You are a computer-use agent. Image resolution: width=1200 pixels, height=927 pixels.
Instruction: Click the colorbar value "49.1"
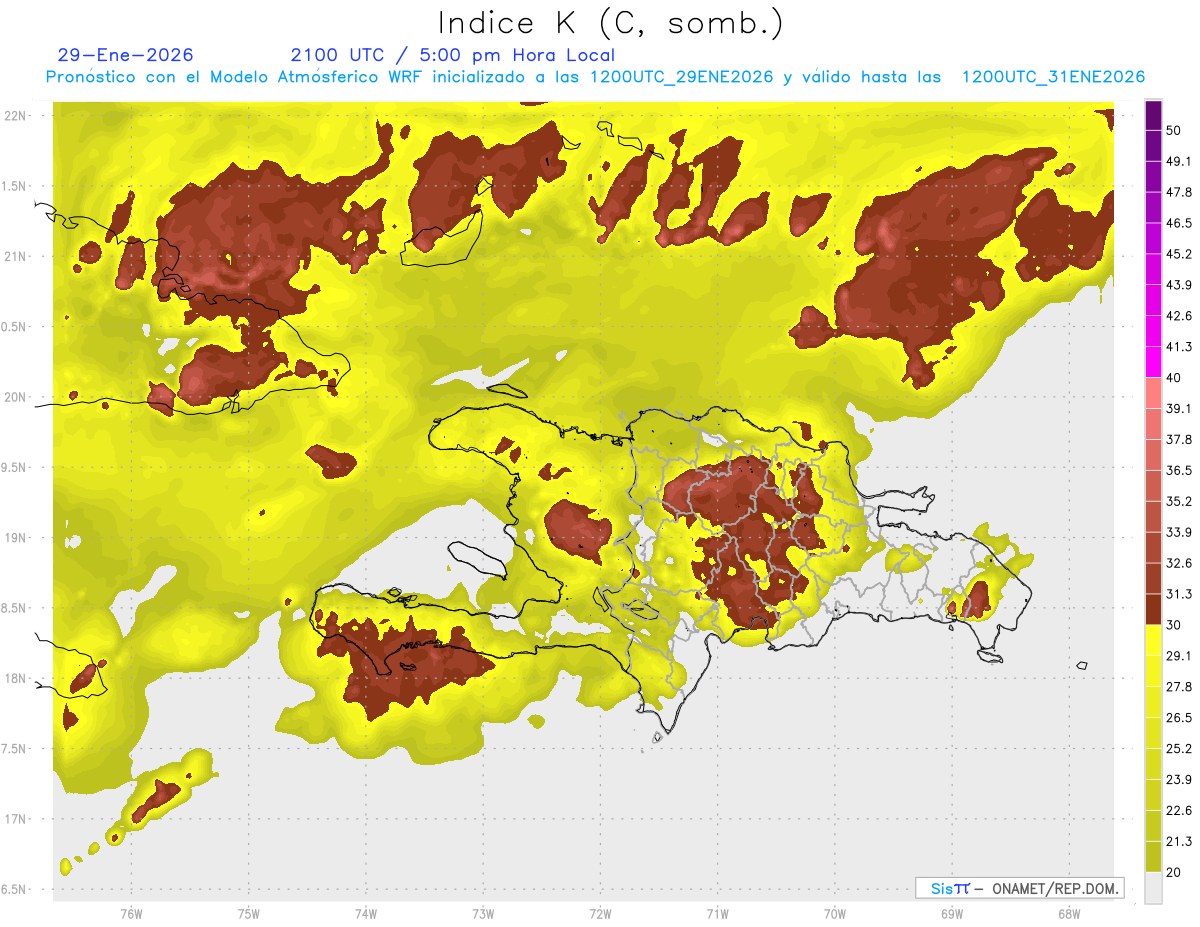(x=1178, y=161)
